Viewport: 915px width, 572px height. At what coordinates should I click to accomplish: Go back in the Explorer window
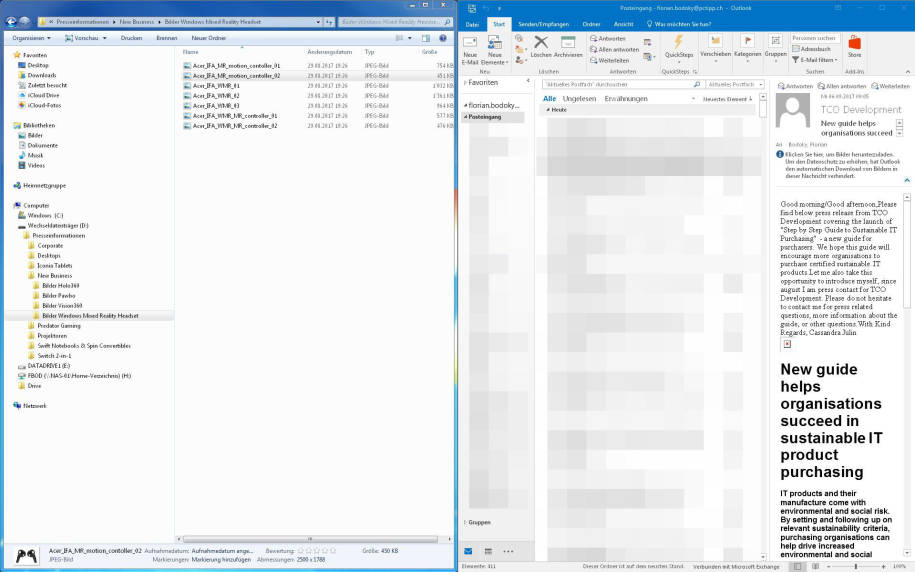pyautogui.click(x=11, y=22)
